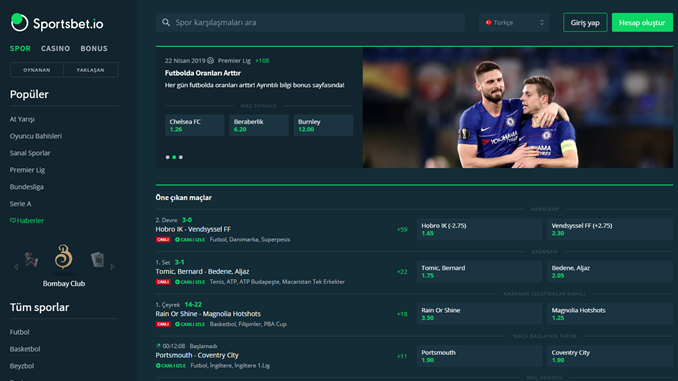
Task: Go to next casino carousel item arrow
Action: tap(112, 267)
